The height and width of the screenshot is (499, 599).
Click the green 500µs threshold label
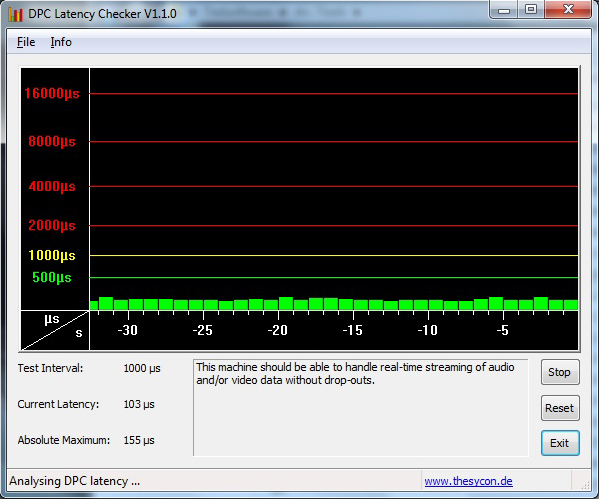pos(52,277)
